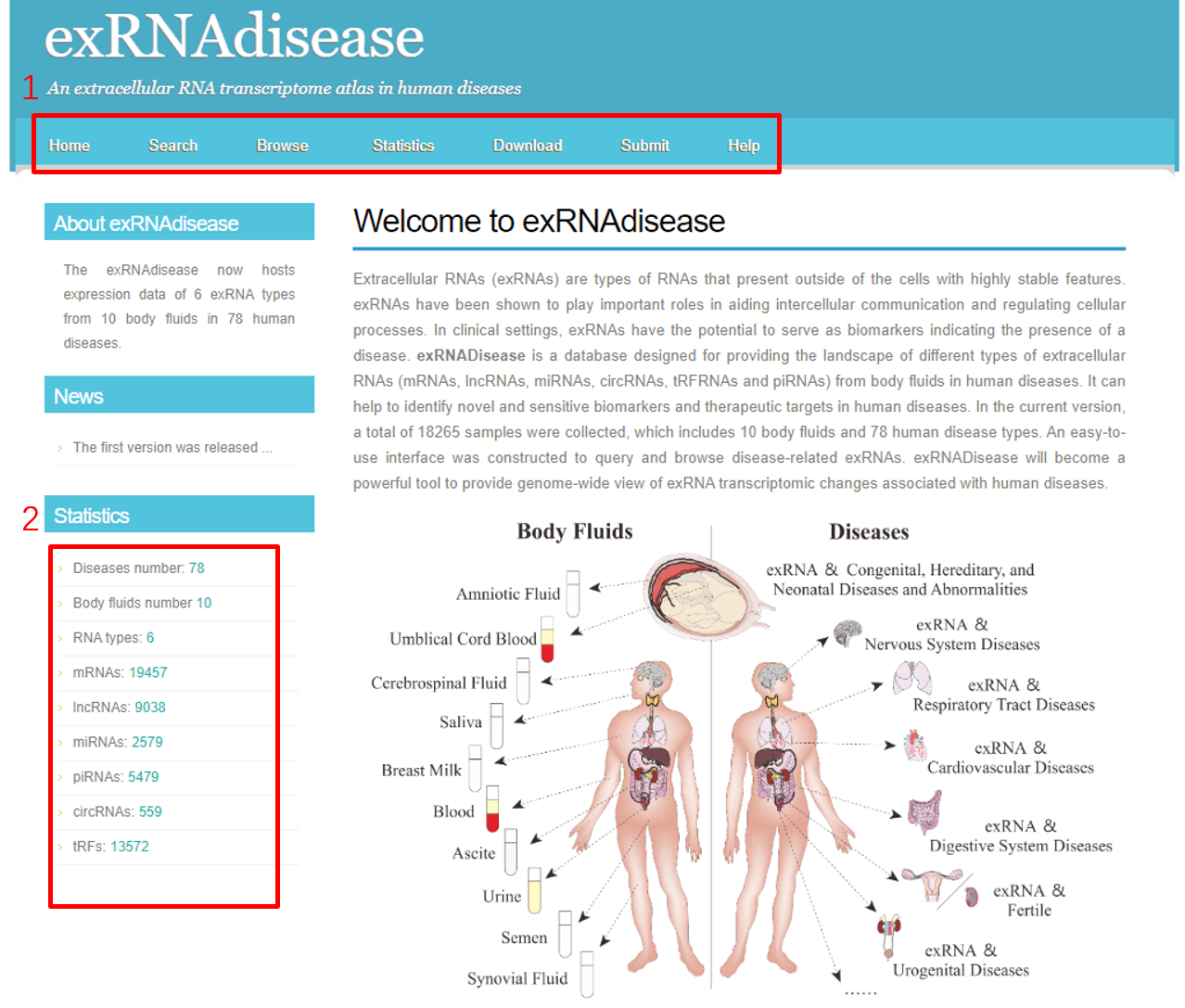Click the exRNAdisease site title logo
This screenshot has height=1008, width=1185.
pyautogui.click(x=235, y=37)
